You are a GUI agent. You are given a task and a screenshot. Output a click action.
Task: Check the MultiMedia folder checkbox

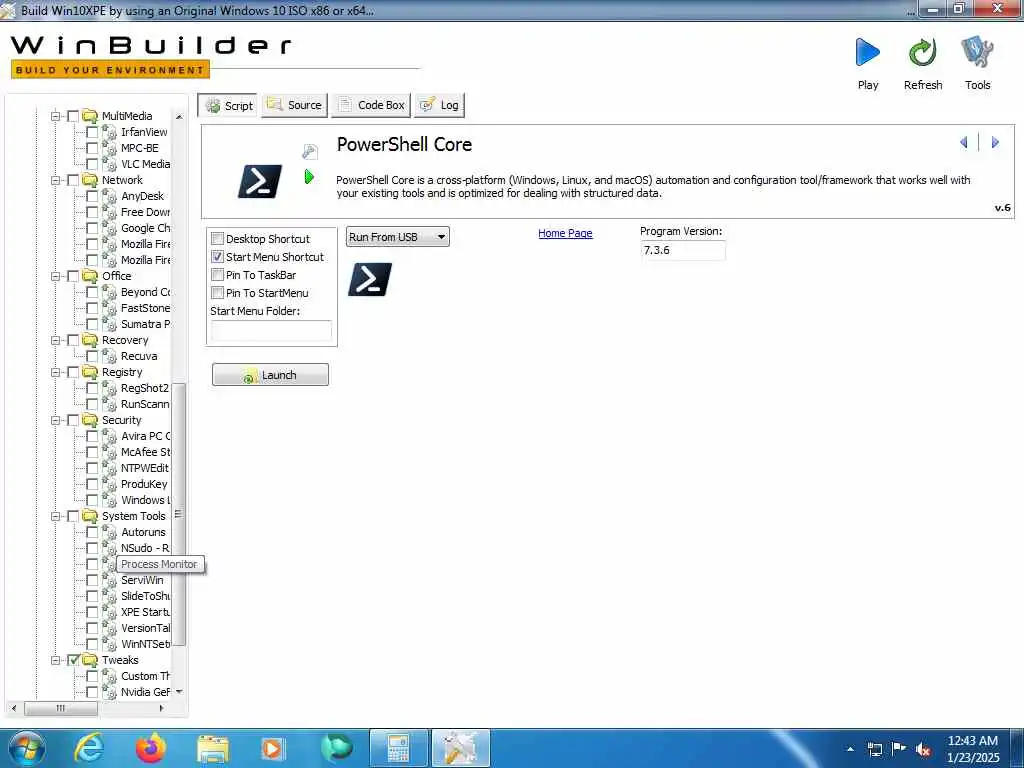[x=73, y=116]
